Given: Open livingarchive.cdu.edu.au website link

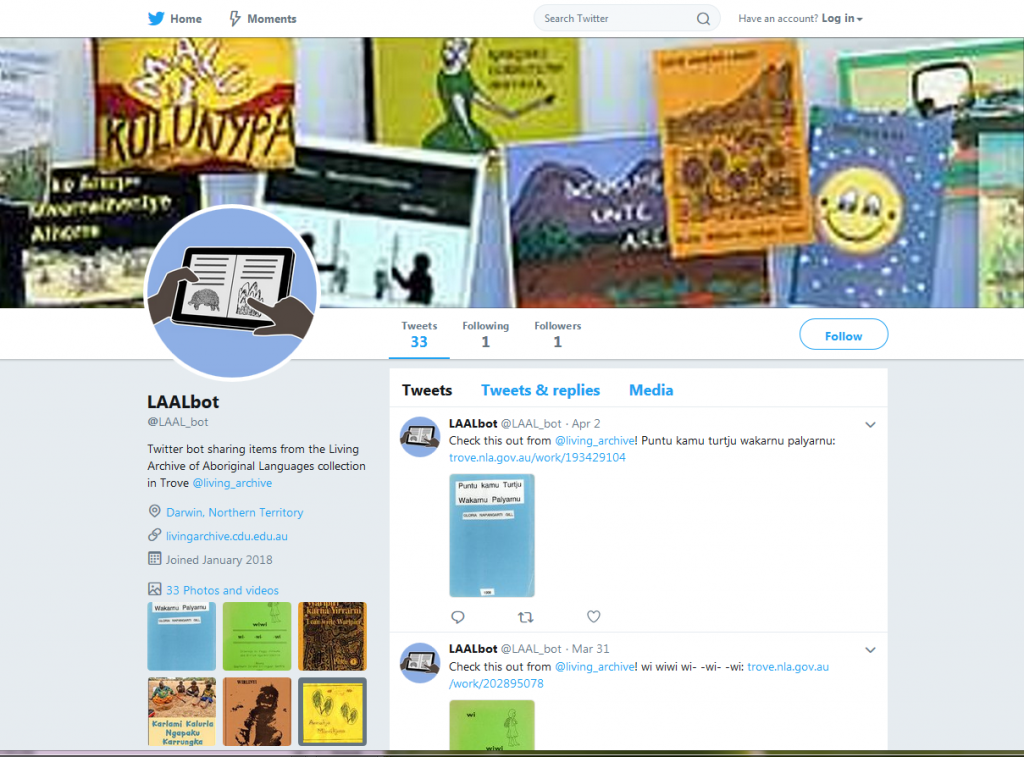Looking at the screenshot, I should 227,536.
